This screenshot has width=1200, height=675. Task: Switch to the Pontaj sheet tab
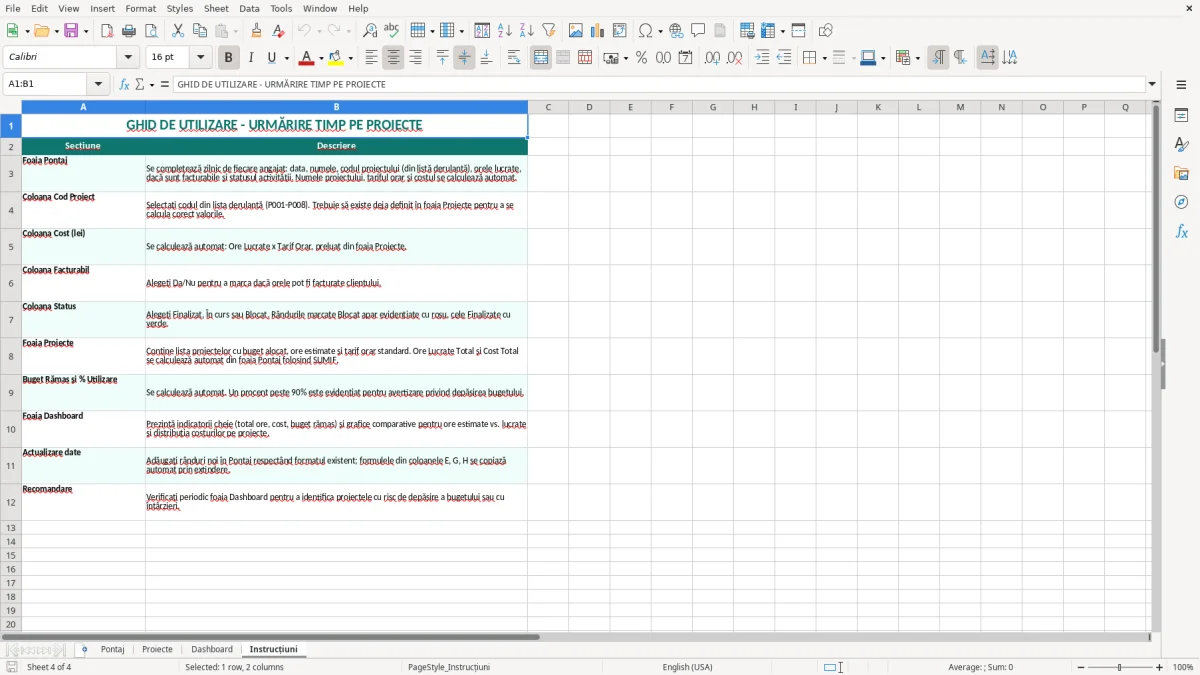(x=112, y=649)
